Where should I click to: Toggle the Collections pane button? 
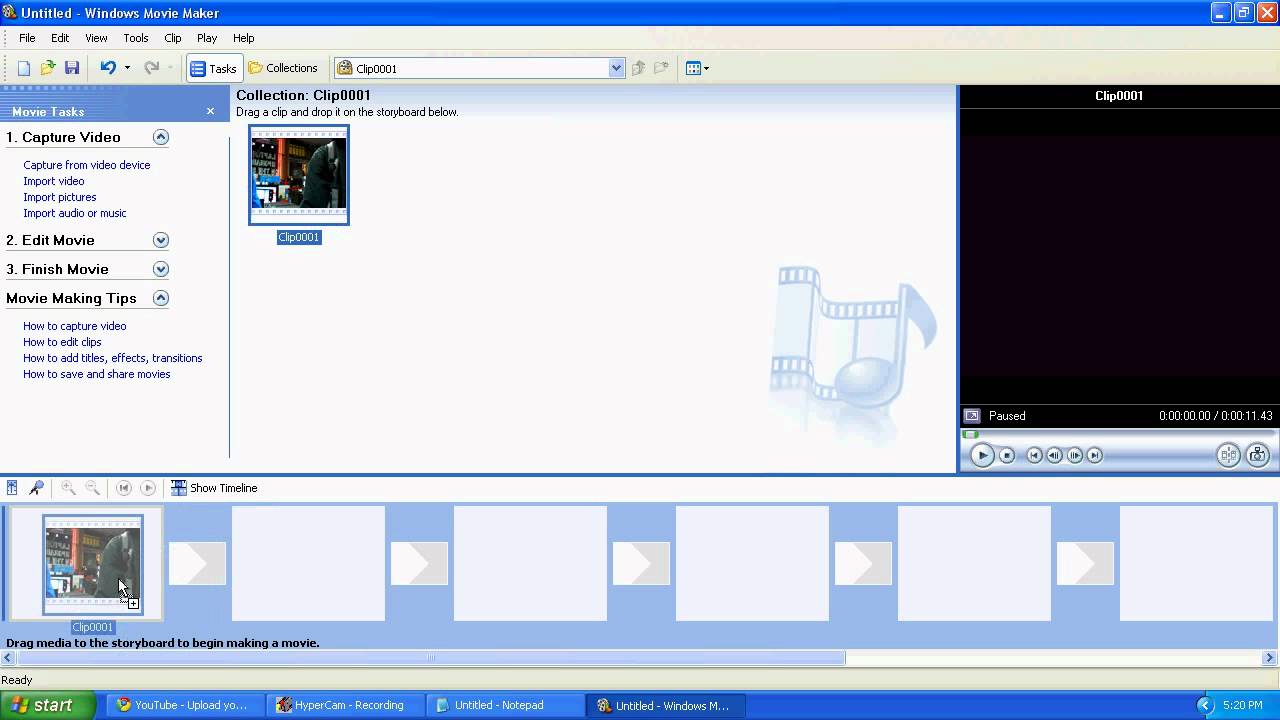(x=283, y=68)
